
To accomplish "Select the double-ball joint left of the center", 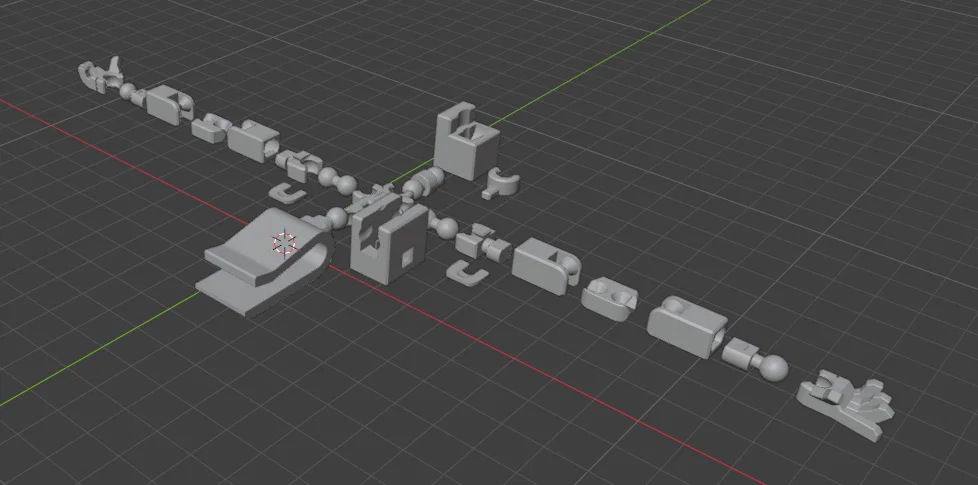I will pyautogui.click(x=337, y=180).
